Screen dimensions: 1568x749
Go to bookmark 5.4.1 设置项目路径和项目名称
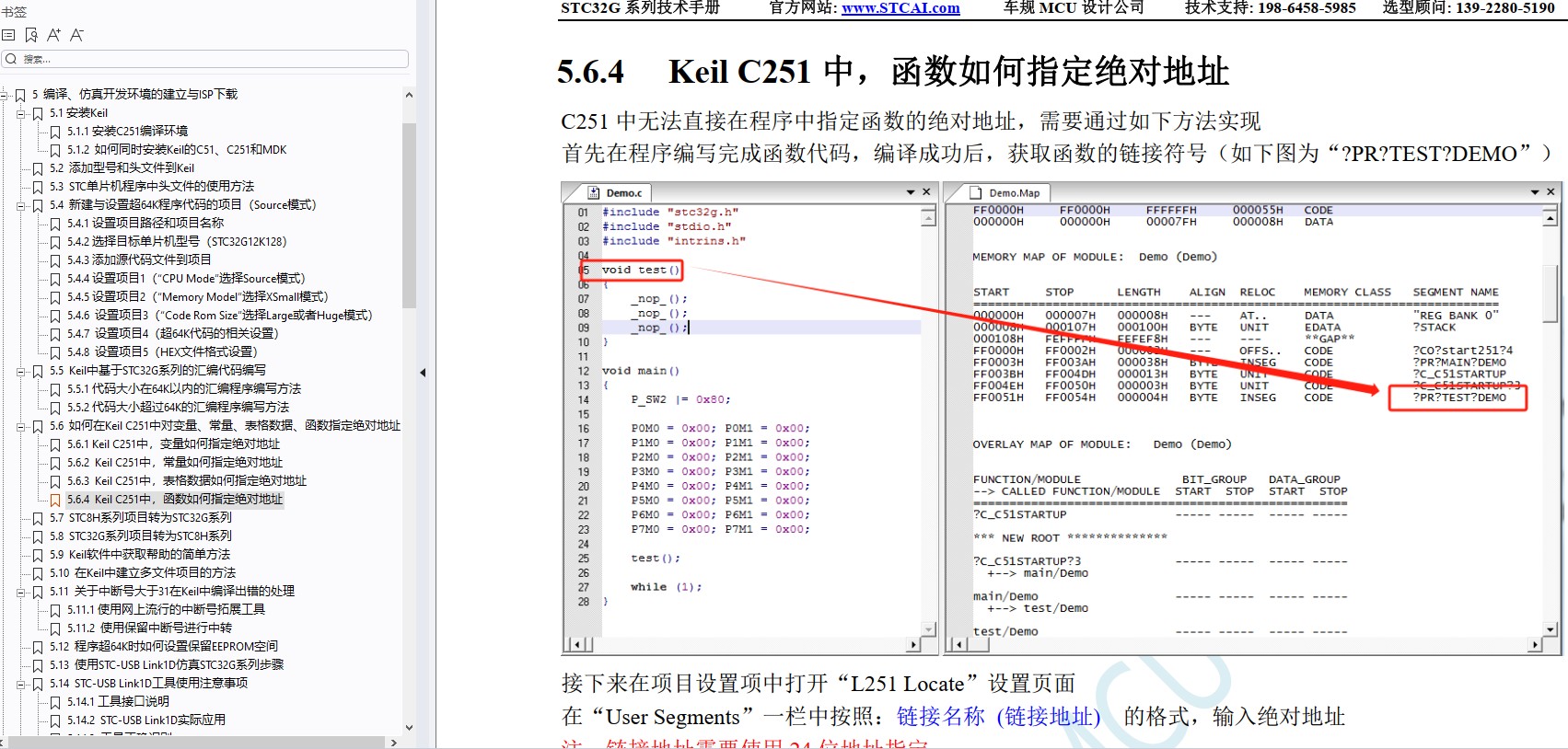145,224
